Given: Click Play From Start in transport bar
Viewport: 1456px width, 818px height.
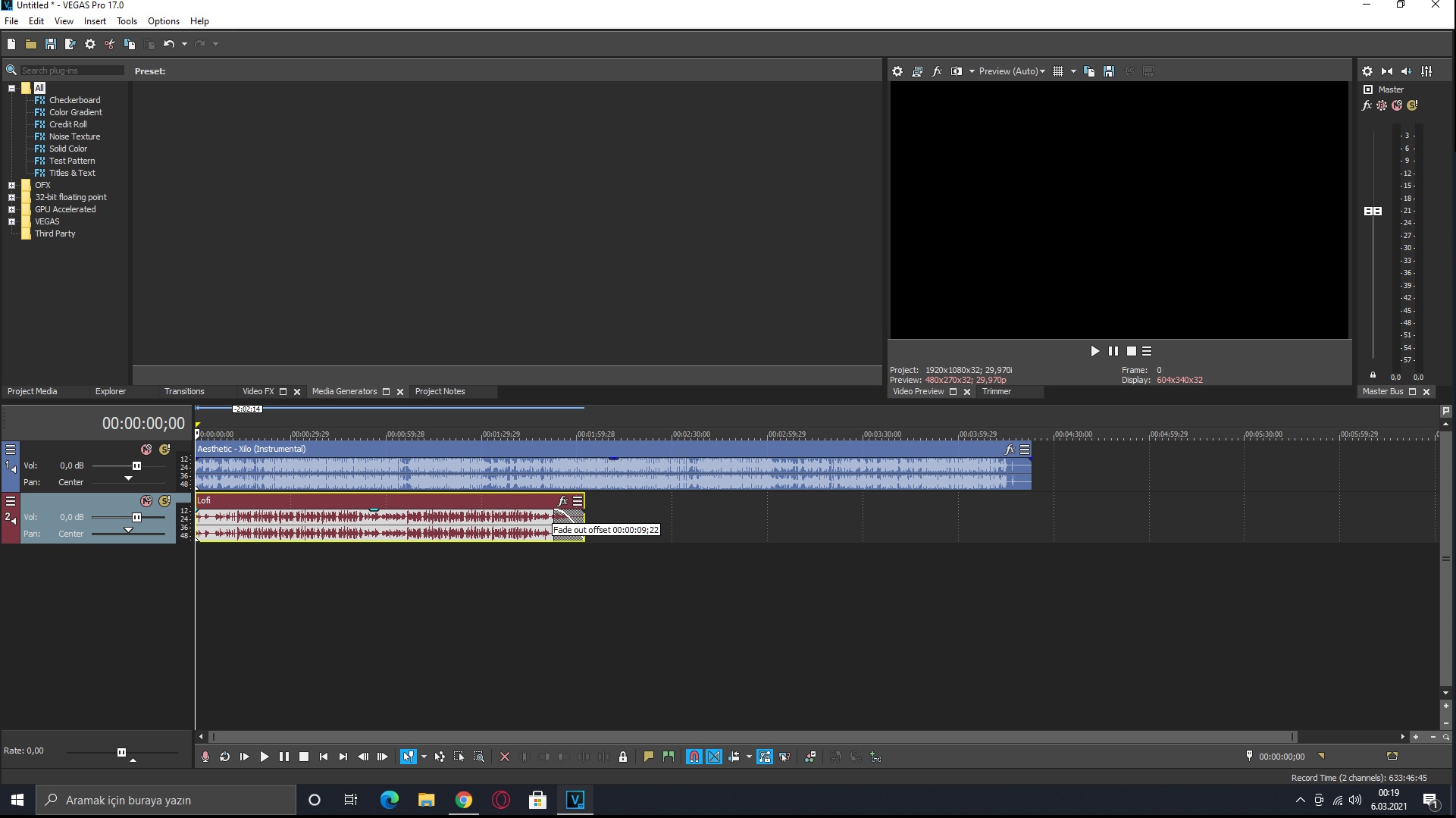Looking at the screenshot, I should pyautogui.click(x=245, y=757).
